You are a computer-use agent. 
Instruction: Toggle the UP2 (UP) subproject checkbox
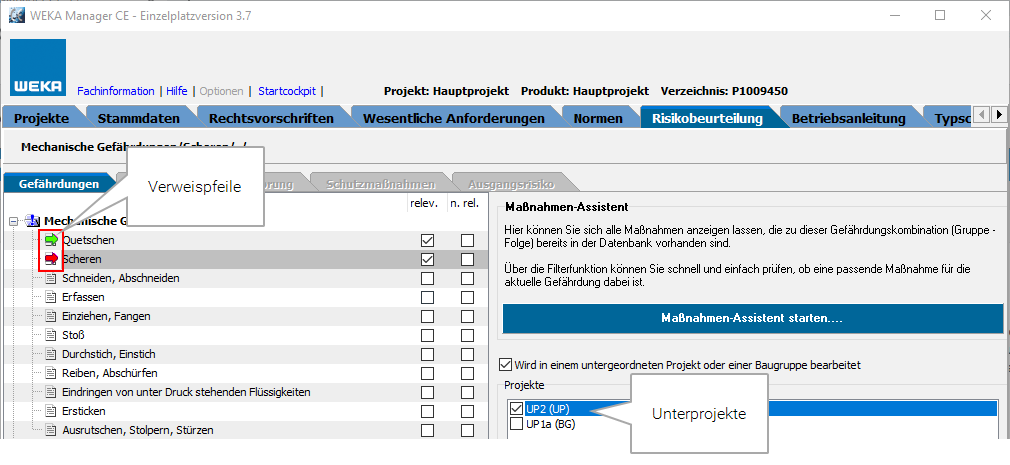(516, 408)
